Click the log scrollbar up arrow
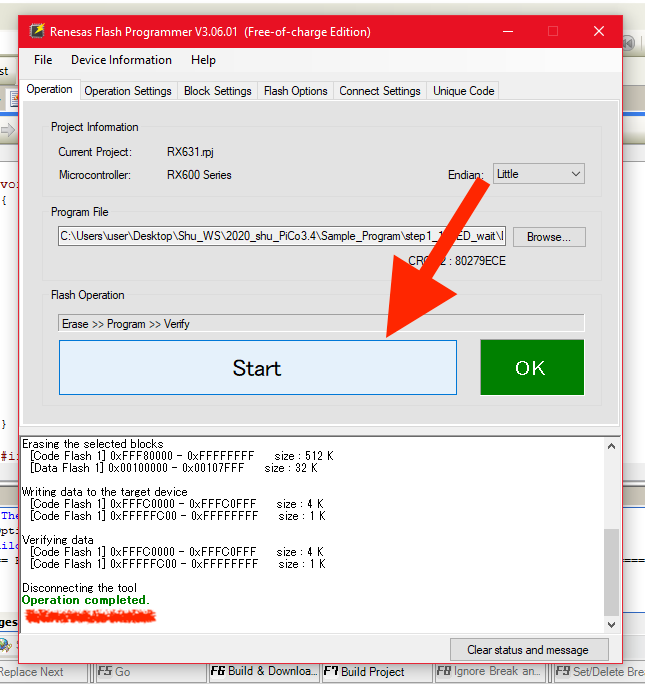This screenshot has height=684, width=645. 611,446
